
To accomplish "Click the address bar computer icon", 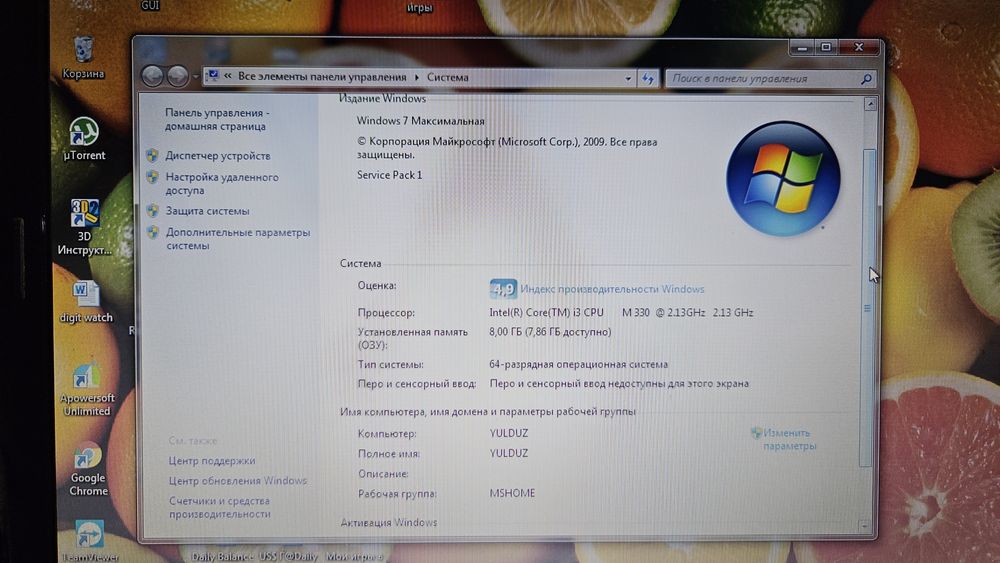I will pos(213,76).
